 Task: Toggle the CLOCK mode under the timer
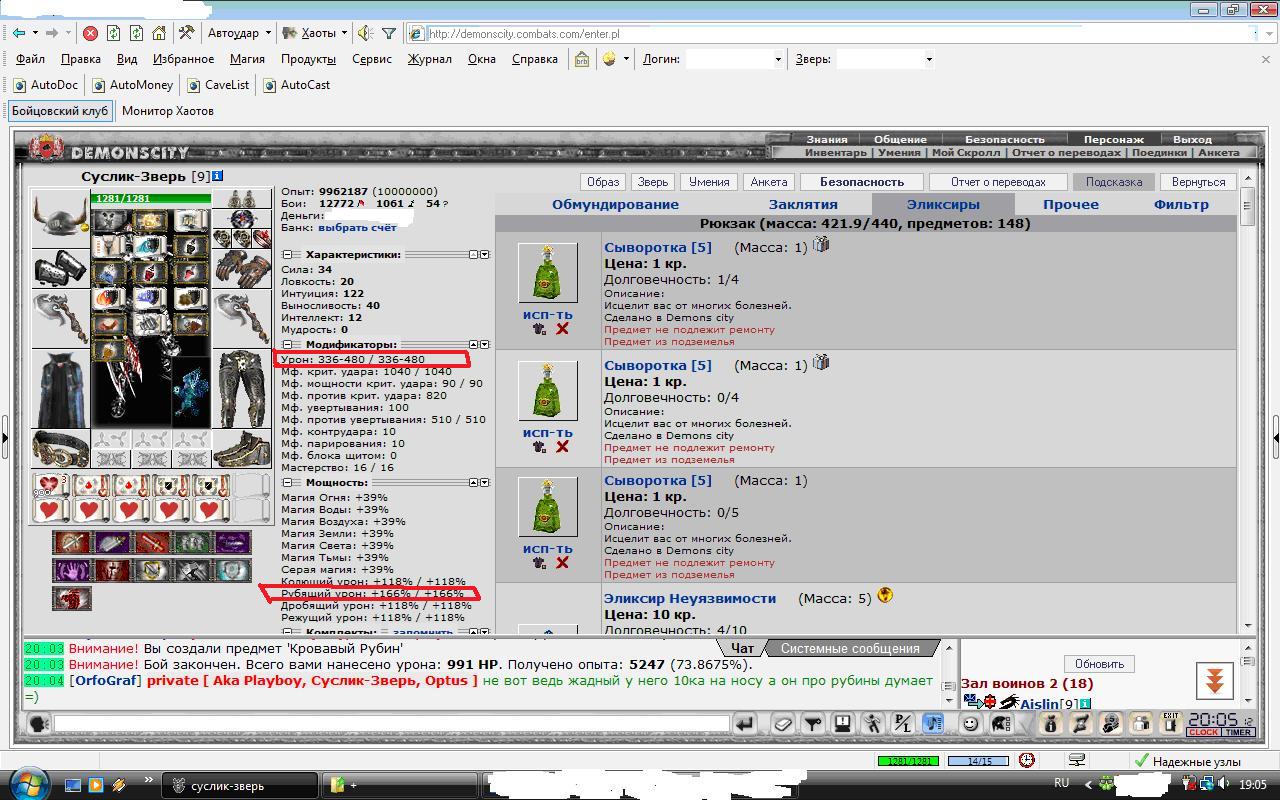[x=1203, y=732]
